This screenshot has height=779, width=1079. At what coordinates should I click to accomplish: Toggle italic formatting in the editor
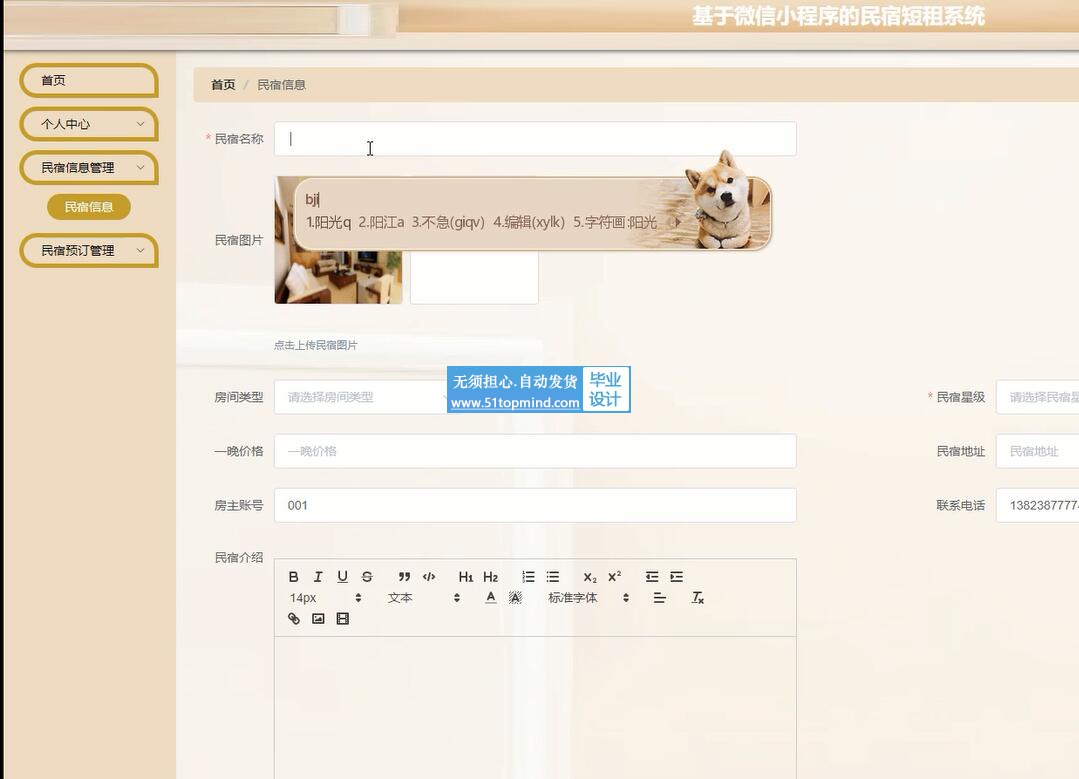click(318, 577)
